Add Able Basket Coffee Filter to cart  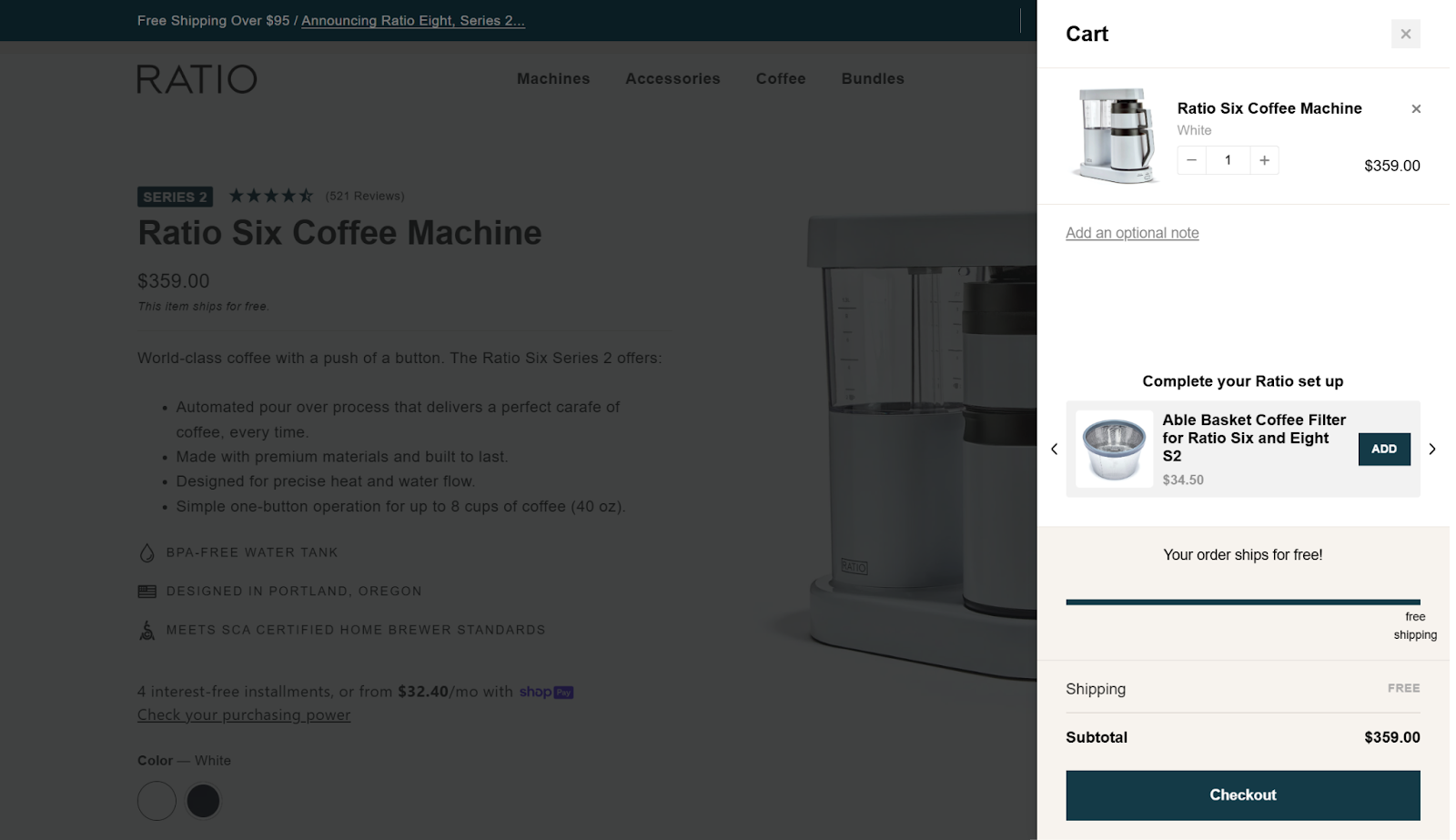pyautogui.click(x=1384, y=449)
